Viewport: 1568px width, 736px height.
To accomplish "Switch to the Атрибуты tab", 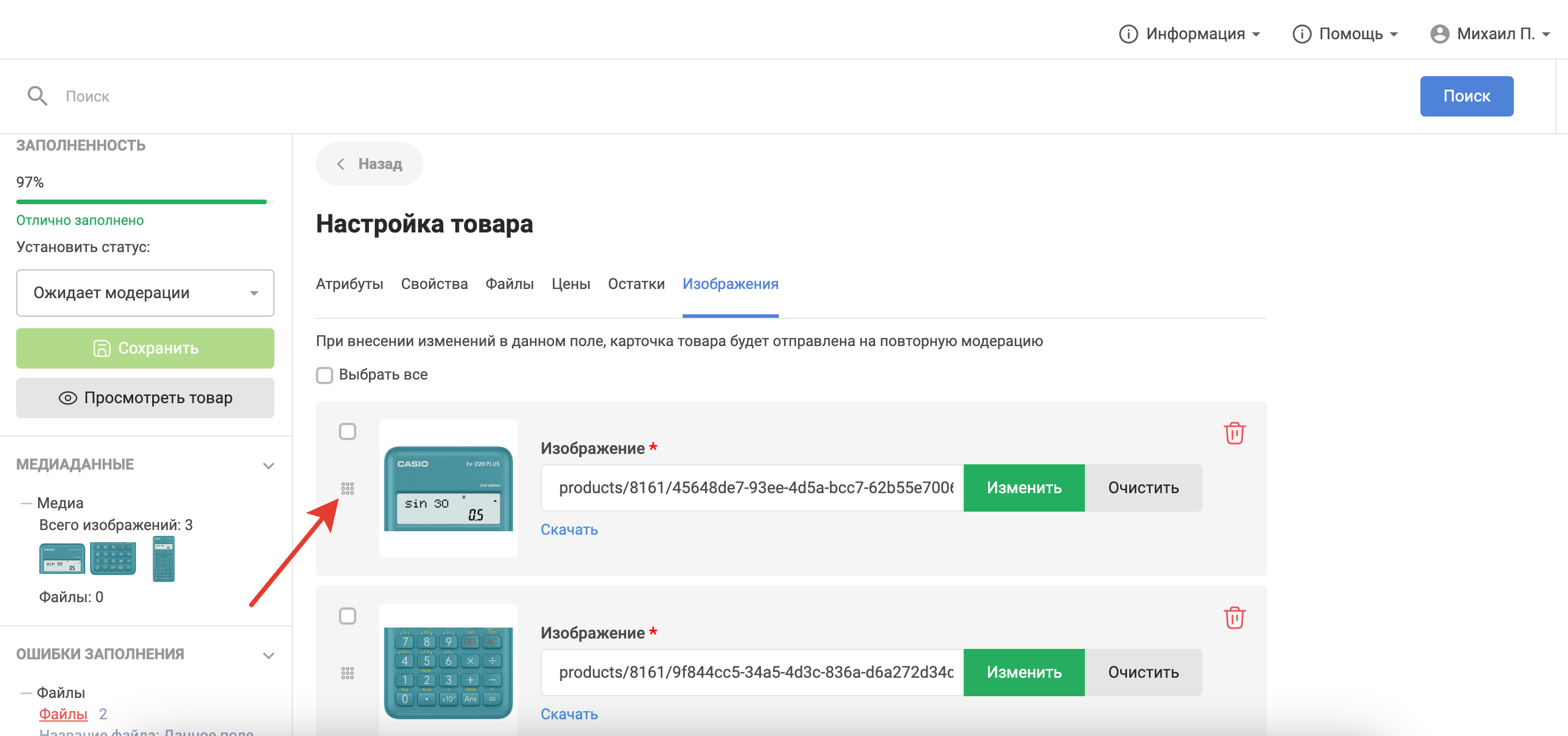I will 349,284.
